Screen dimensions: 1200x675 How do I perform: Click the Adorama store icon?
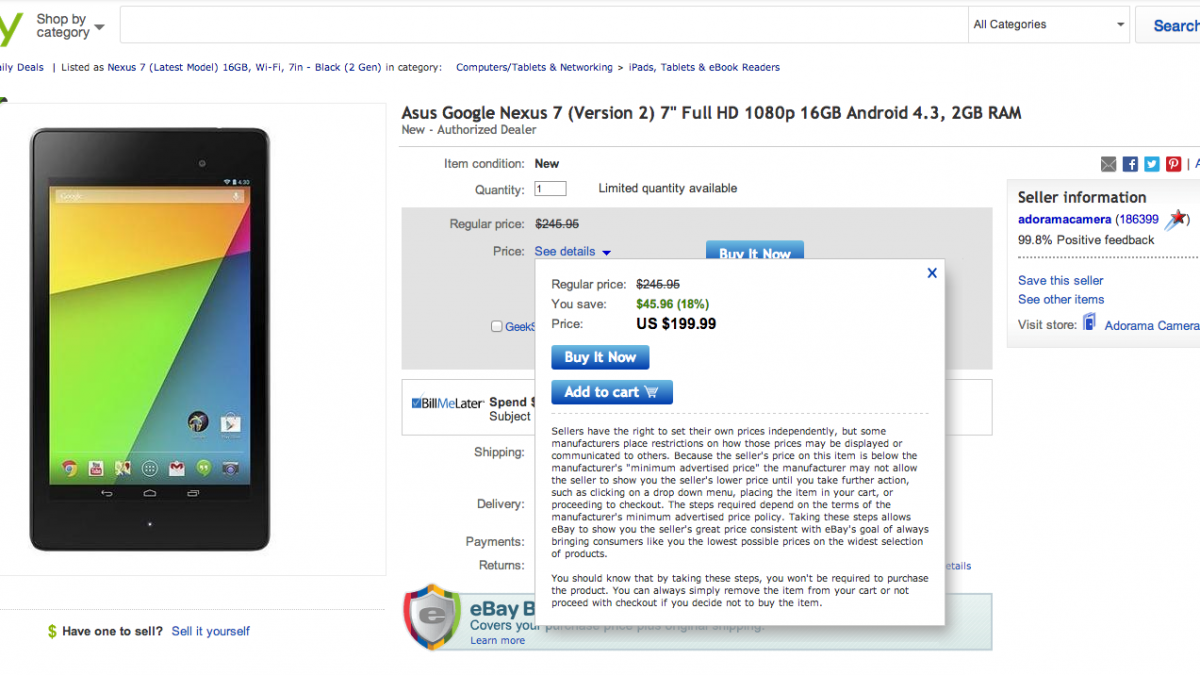point(1089,323)
